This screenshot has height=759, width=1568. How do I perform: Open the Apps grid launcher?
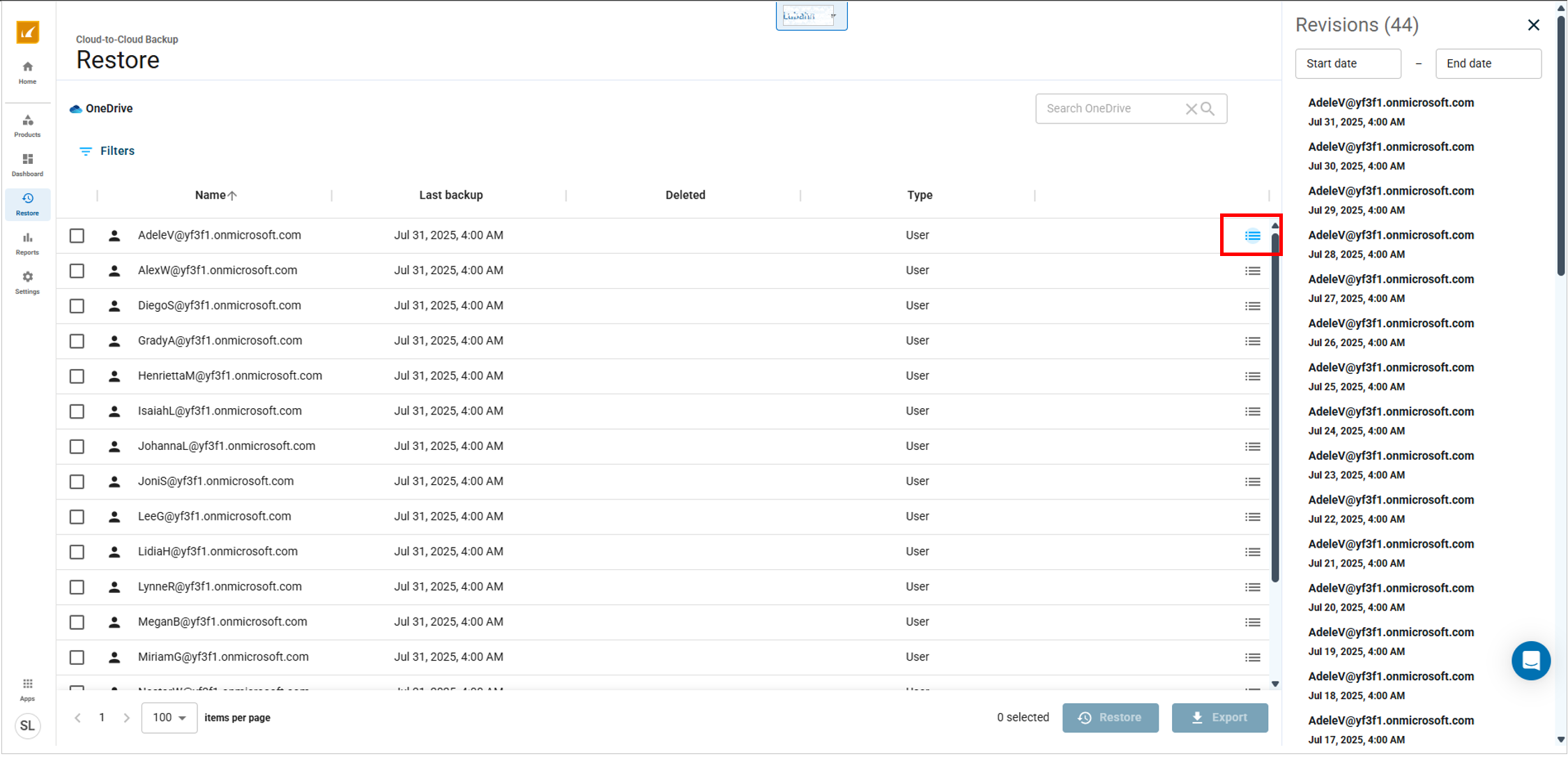click(28, 689)
